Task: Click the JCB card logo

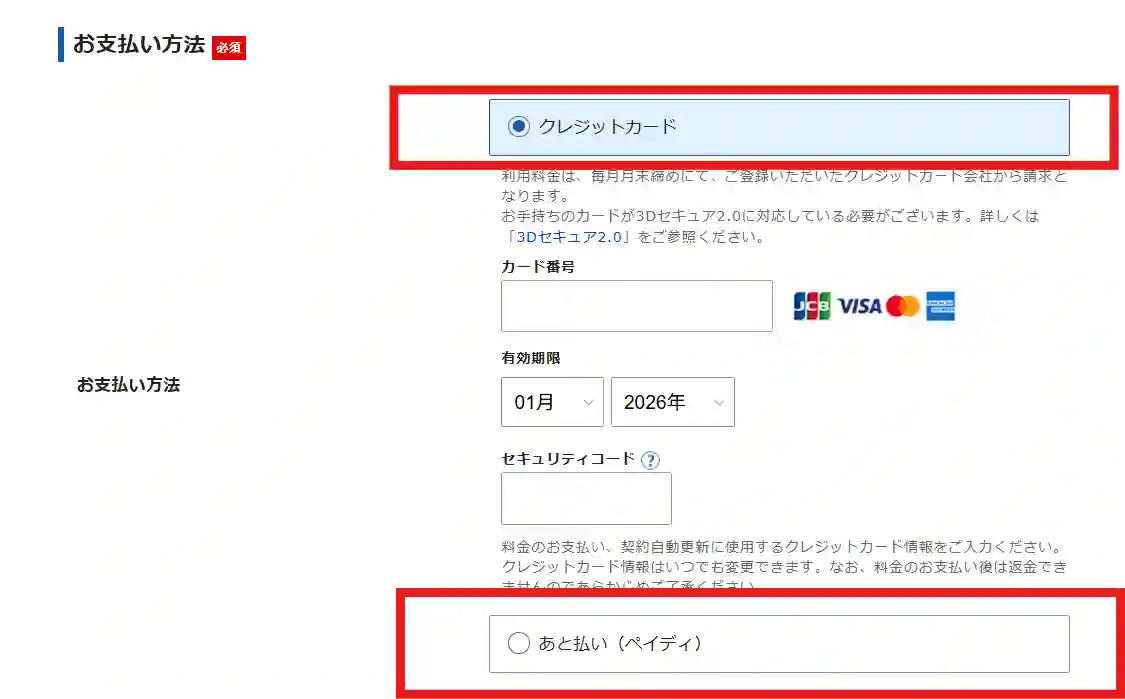Action: click(812, 306)
